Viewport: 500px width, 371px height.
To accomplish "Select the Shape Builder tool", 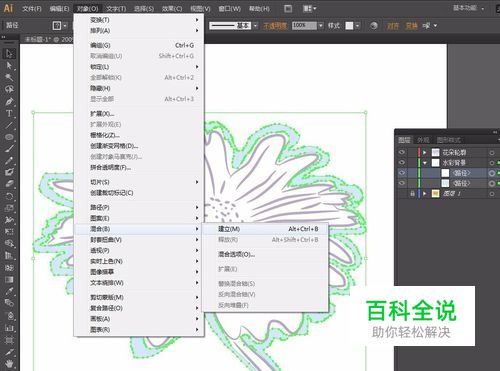I will (x=9, y=243).
